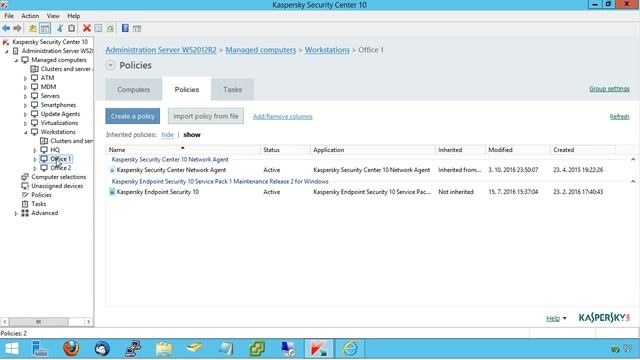Open the Action menu
This screenshot has width=640, height=360.
tap(30, 16)
